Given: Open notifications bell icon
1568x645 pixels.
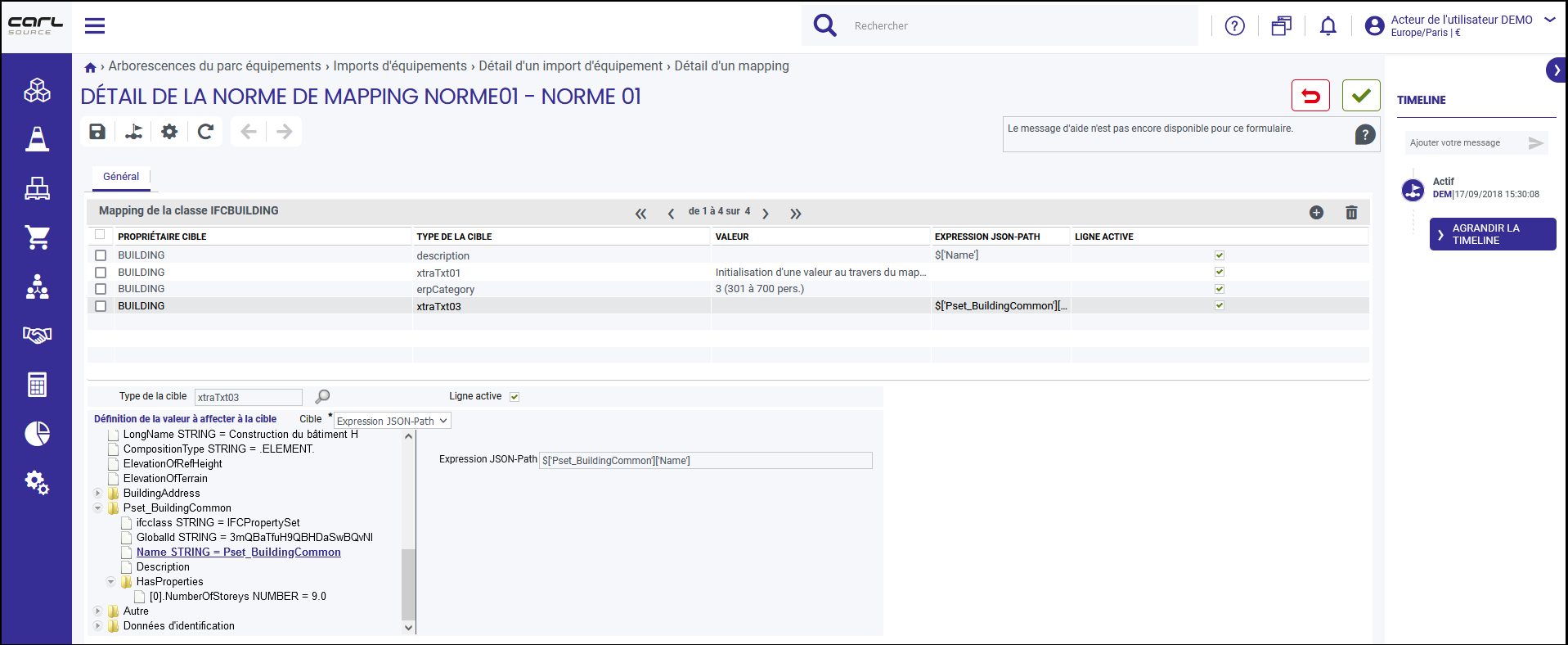Looking at the screenshot, I should coord(1328,26).
